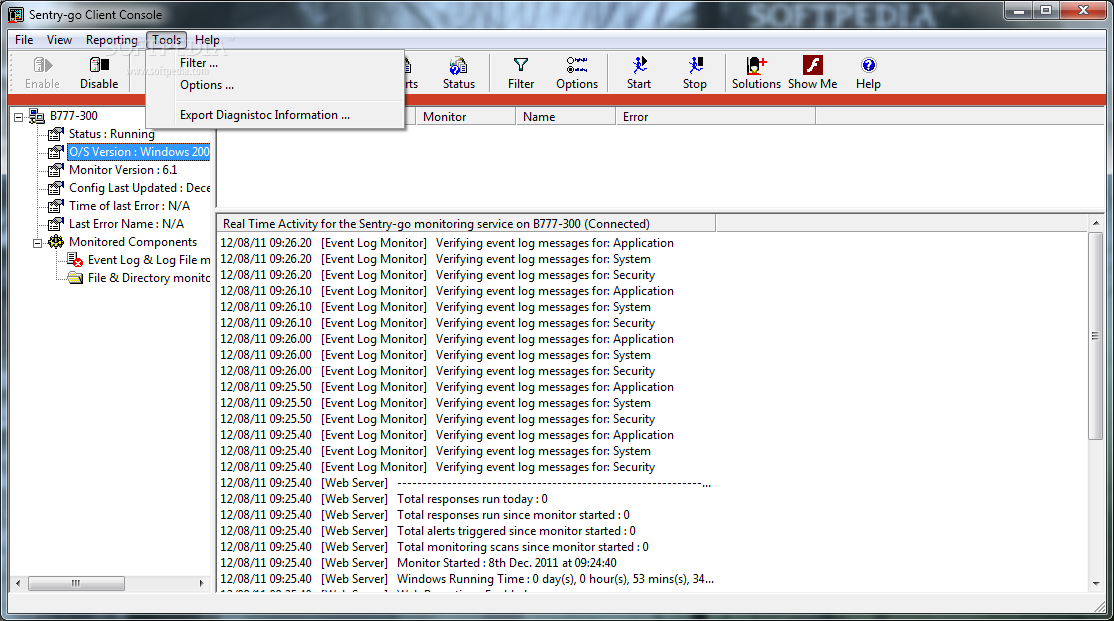This screenshot has width=1114, height=621.
Task: Select the B777-300 tree label
Action: (x=74, y=116)
